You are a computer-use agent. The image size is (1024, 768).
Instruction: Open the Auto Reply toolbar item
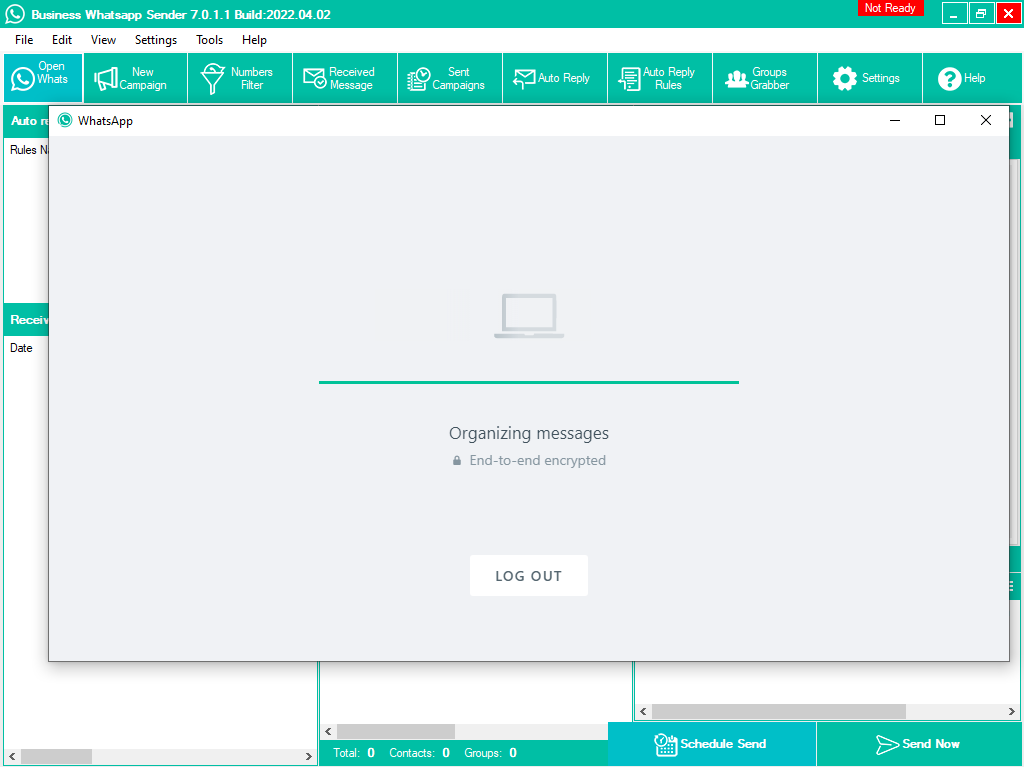555,78
